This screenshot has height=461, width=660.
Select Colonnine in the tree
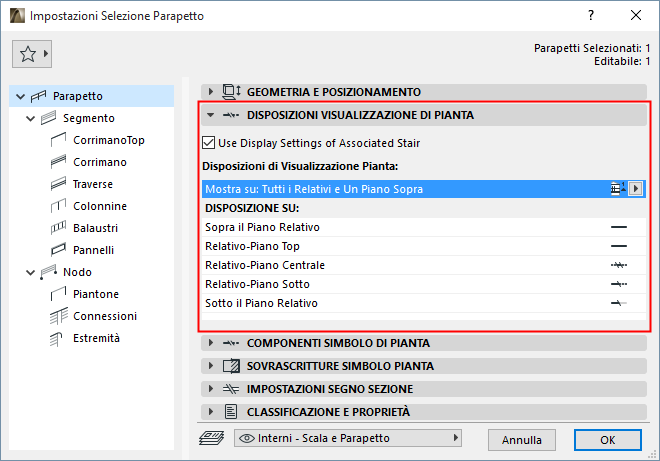click(99, 206)
